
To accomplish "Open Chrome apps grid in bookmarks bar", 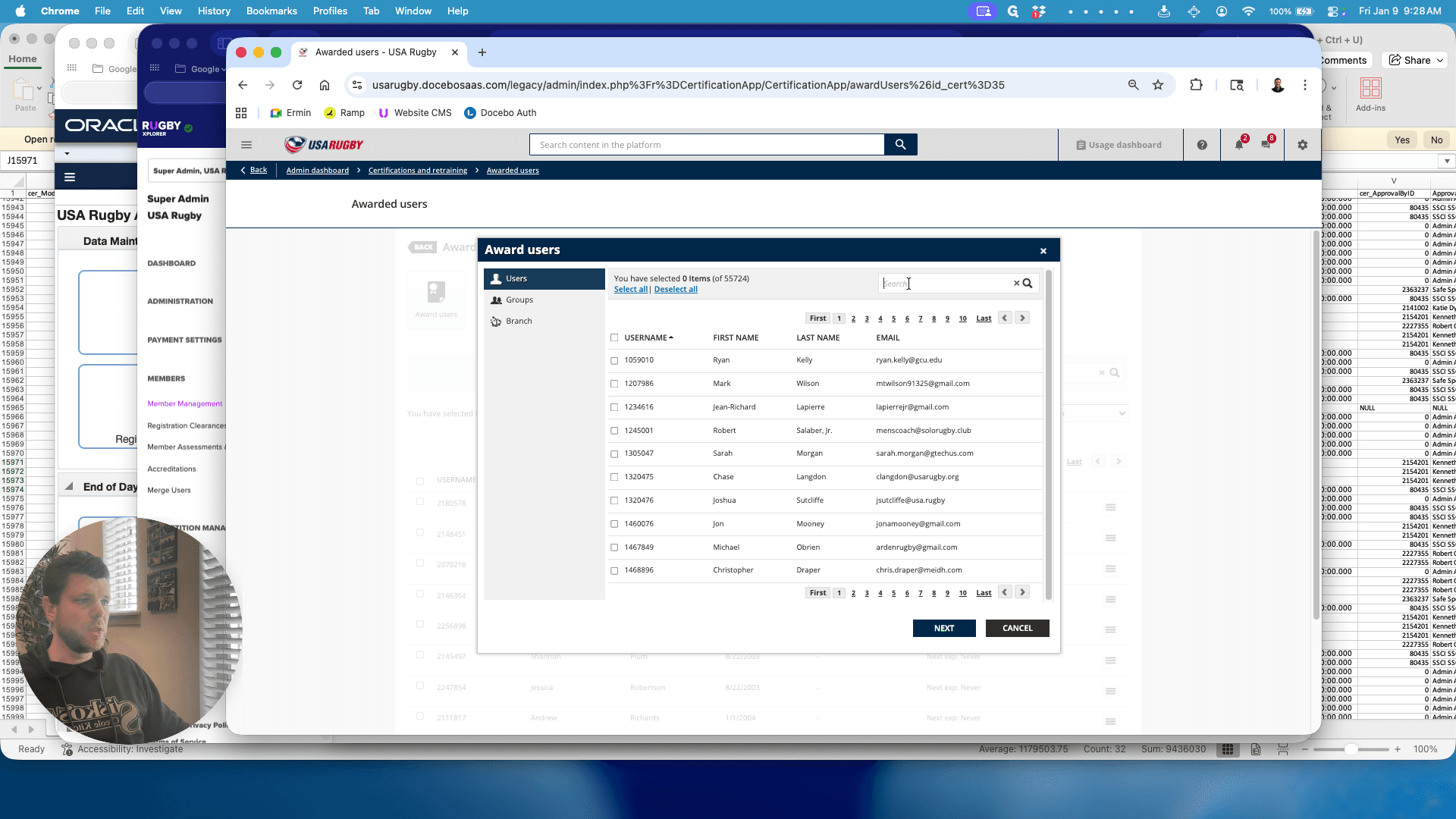I will (x=241, y=113).
